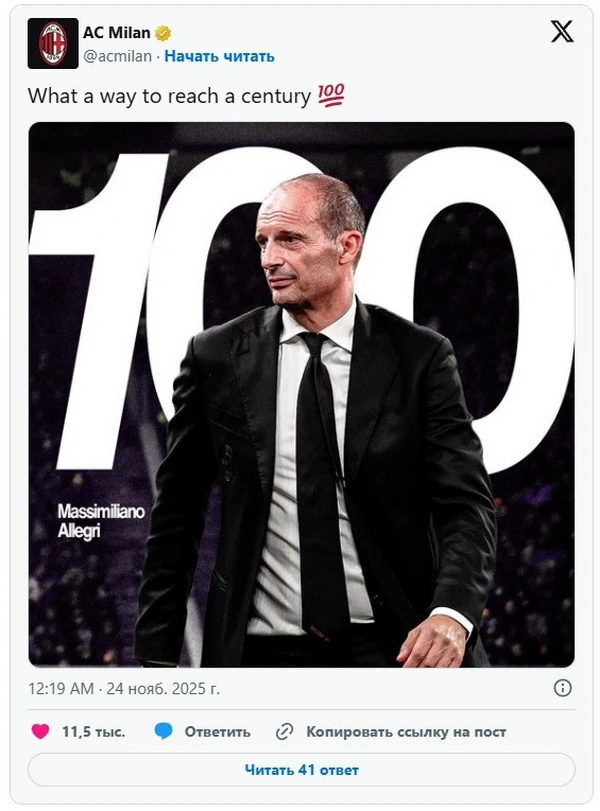Click the tweet text about reaching a century

pos(168,96)
